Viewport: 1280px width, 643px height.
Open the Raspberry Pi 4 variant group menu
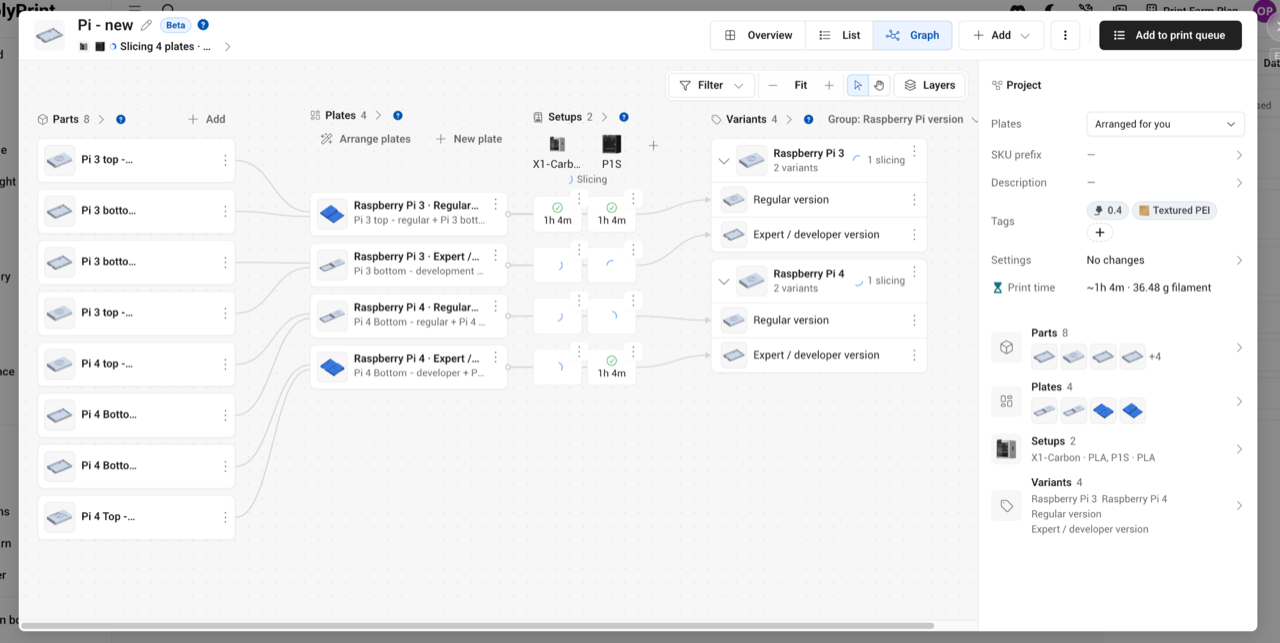(914, 271)
